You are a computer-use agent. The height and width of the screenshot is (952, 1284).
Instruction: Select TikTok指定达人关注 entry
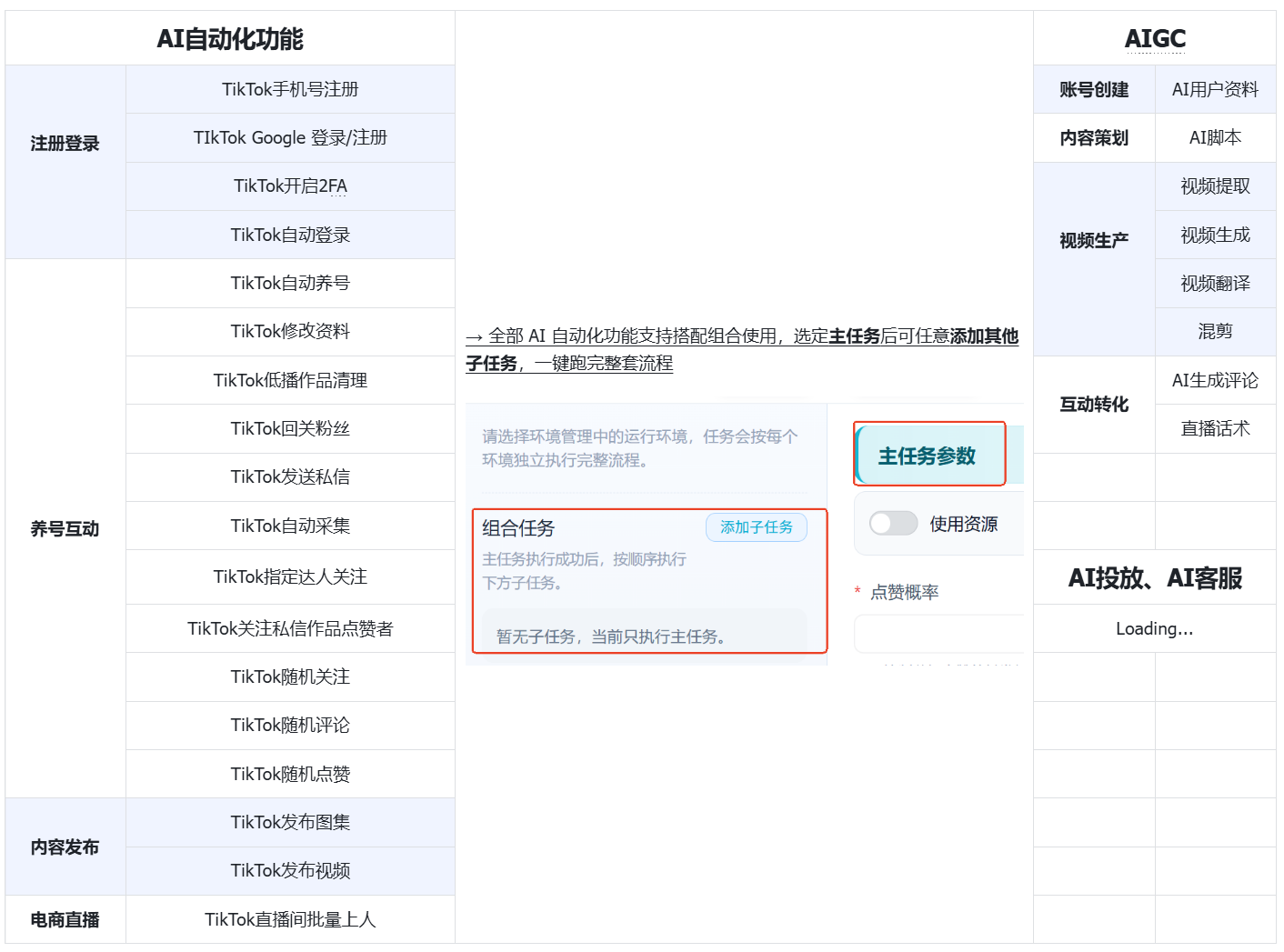click(x=290, y=576)
